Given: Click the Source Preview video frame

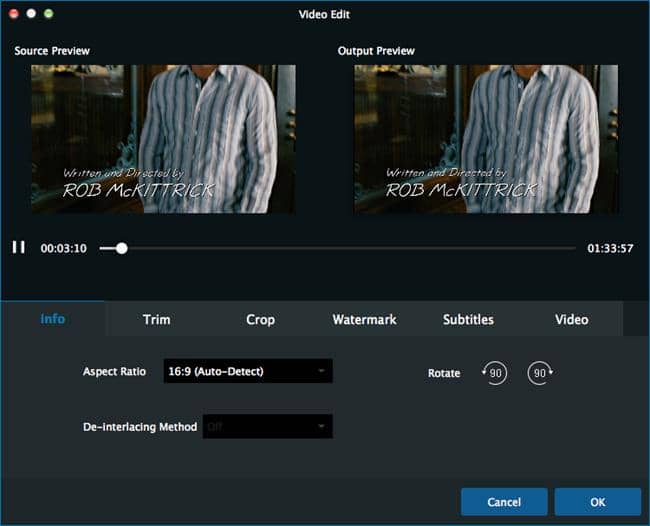Looking at the screenshot, I should [x=163, y=139].
